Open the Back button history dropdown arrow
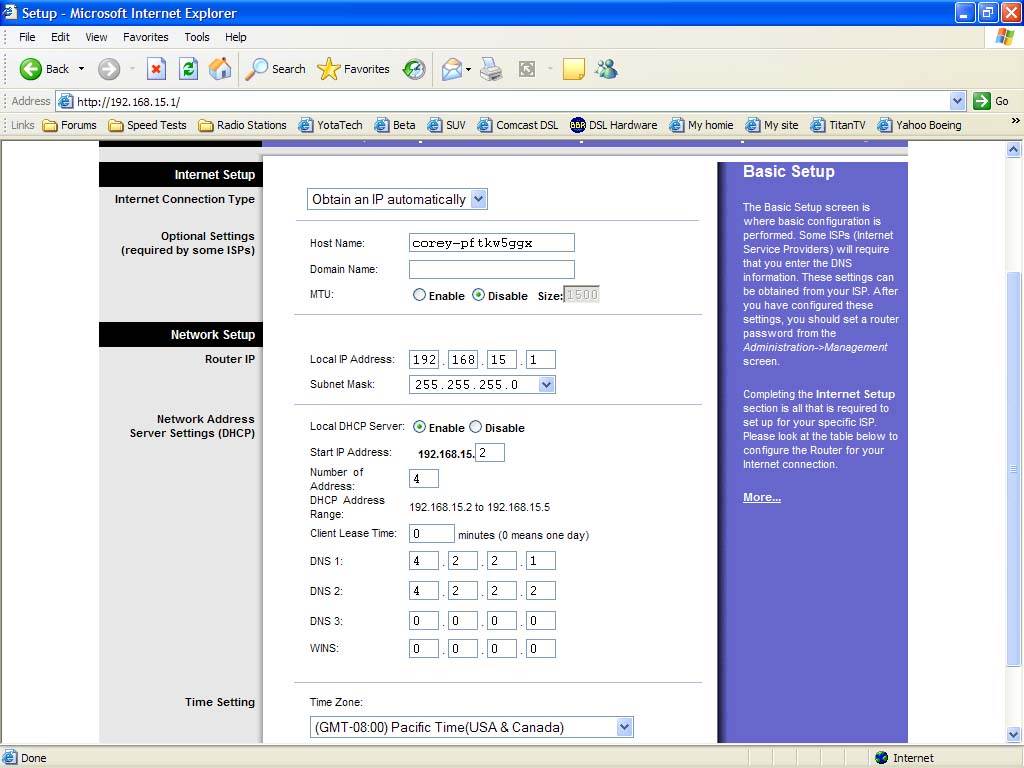The width and height of the screenshot is (1024, 768). 81,69
